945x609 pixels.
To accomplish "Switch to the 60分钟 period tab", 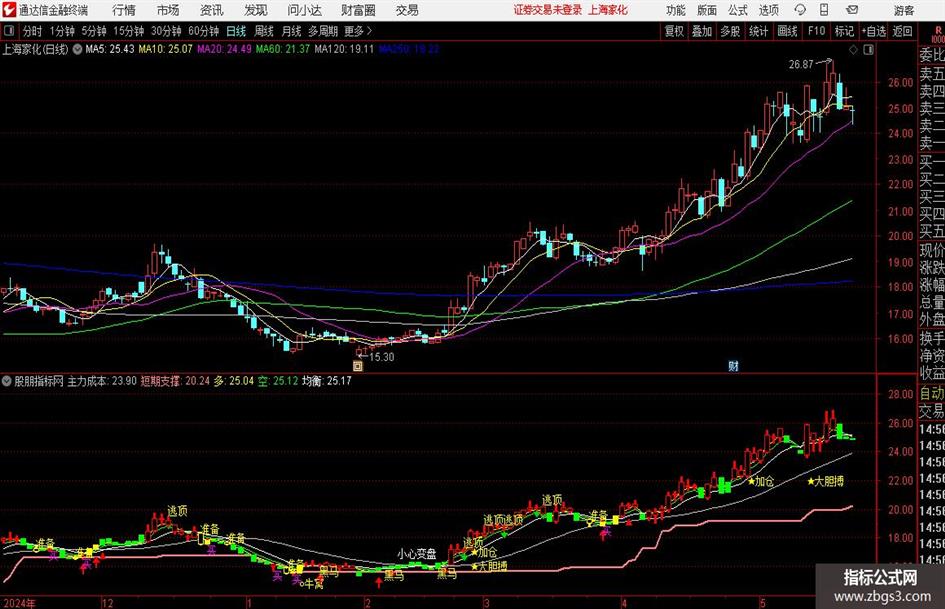I will click(x=204, y=31).
